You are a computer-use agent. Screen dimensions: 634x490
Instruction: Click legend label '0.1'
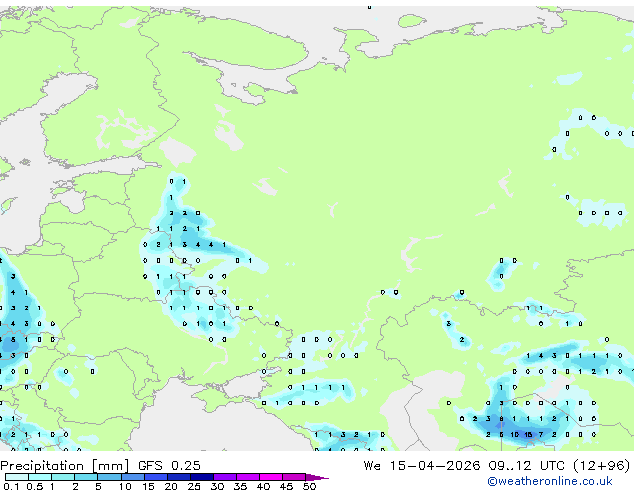coord(11,486)
